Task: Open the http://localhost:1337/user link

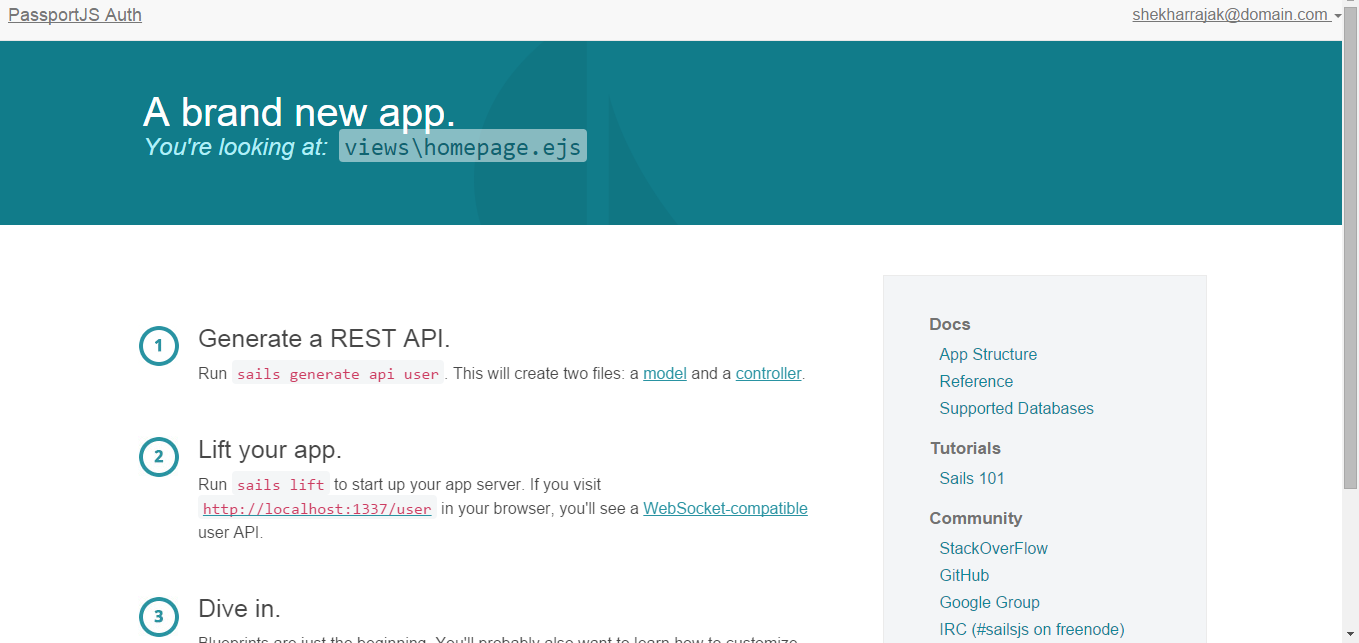Action: click(x=317, y=509)
